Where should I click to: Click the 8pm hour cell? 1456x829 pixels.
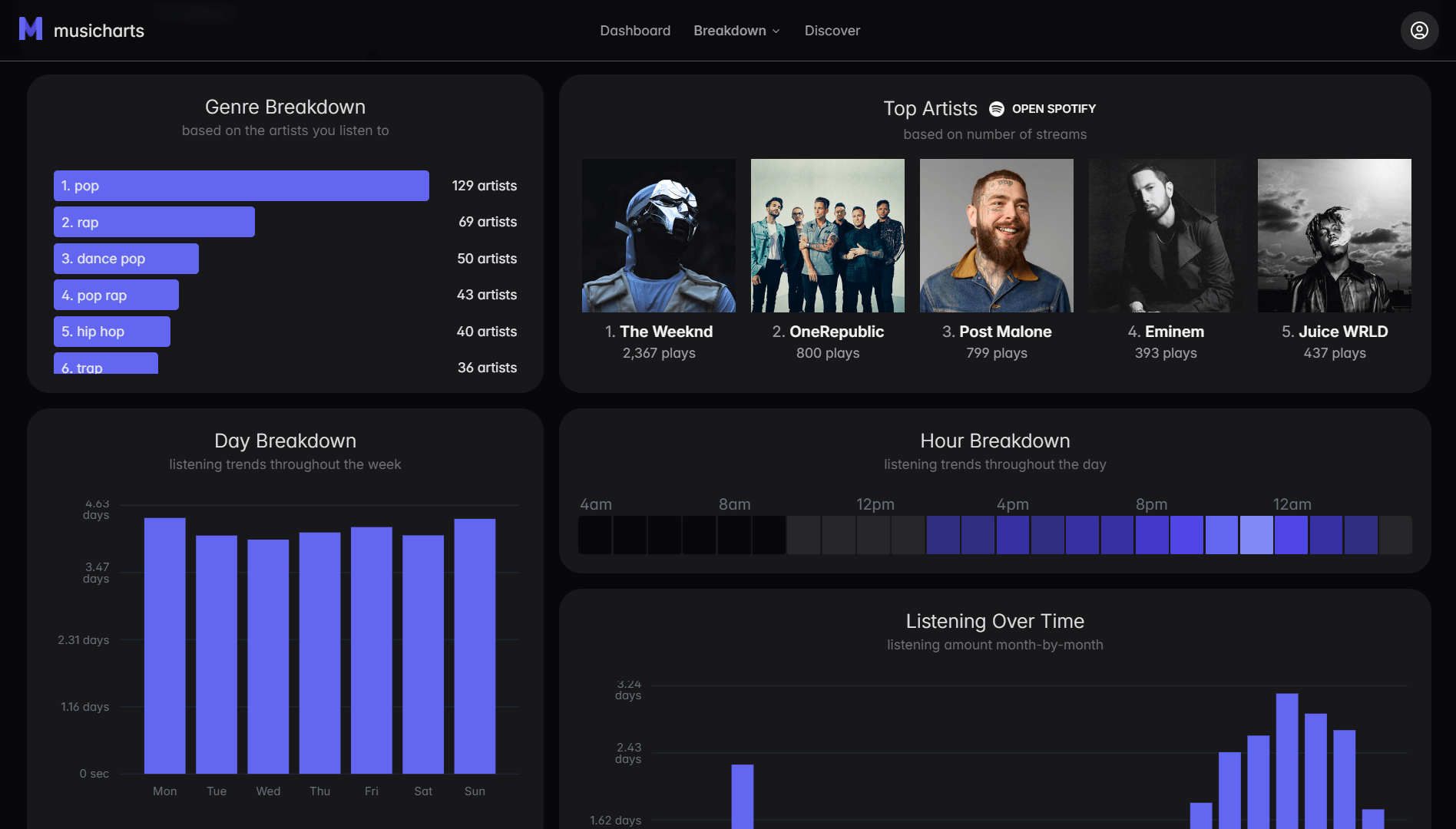[x=1152, y=535]
